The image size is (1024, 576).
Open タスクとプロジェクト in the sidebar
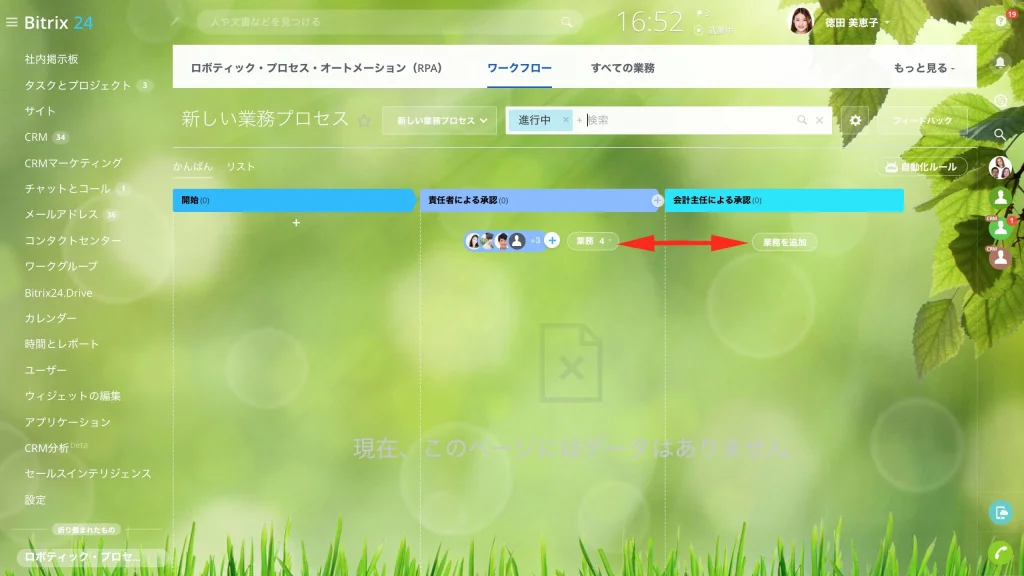point(78,85)
